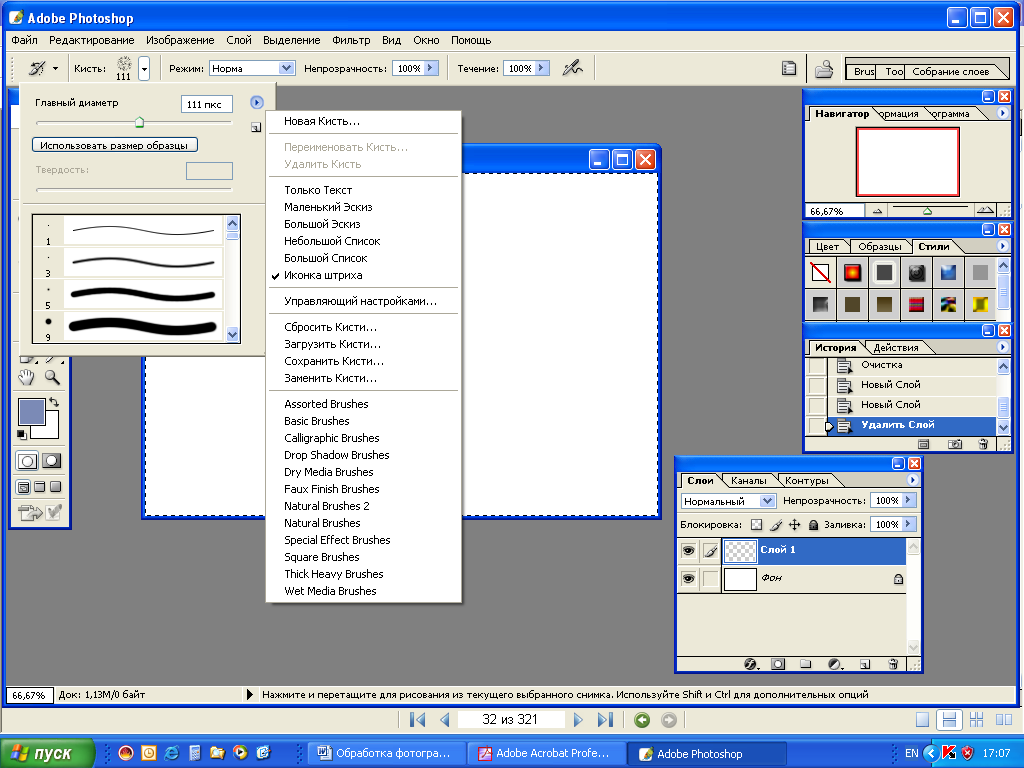Create new snapshot camera icon in History
The width and height of the screenshot is (1024, 768).
[955, 444]
